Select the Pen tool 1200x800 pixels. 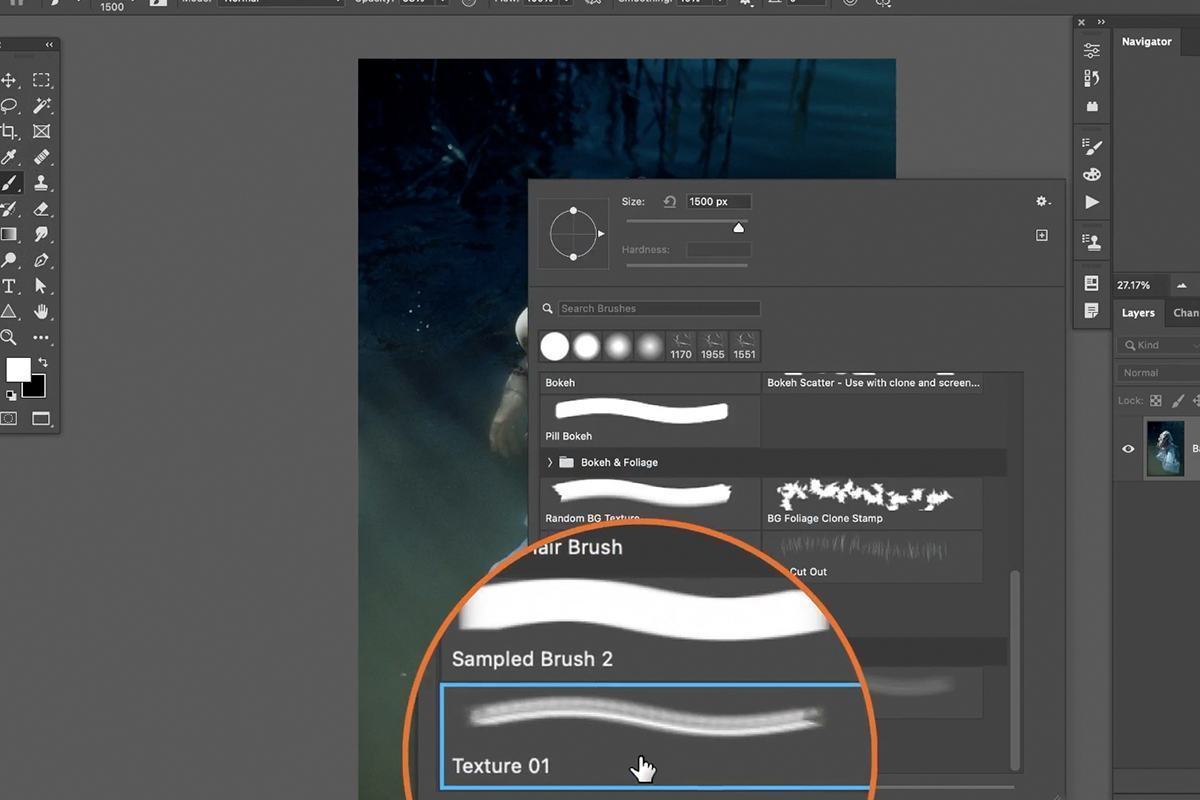41,261
